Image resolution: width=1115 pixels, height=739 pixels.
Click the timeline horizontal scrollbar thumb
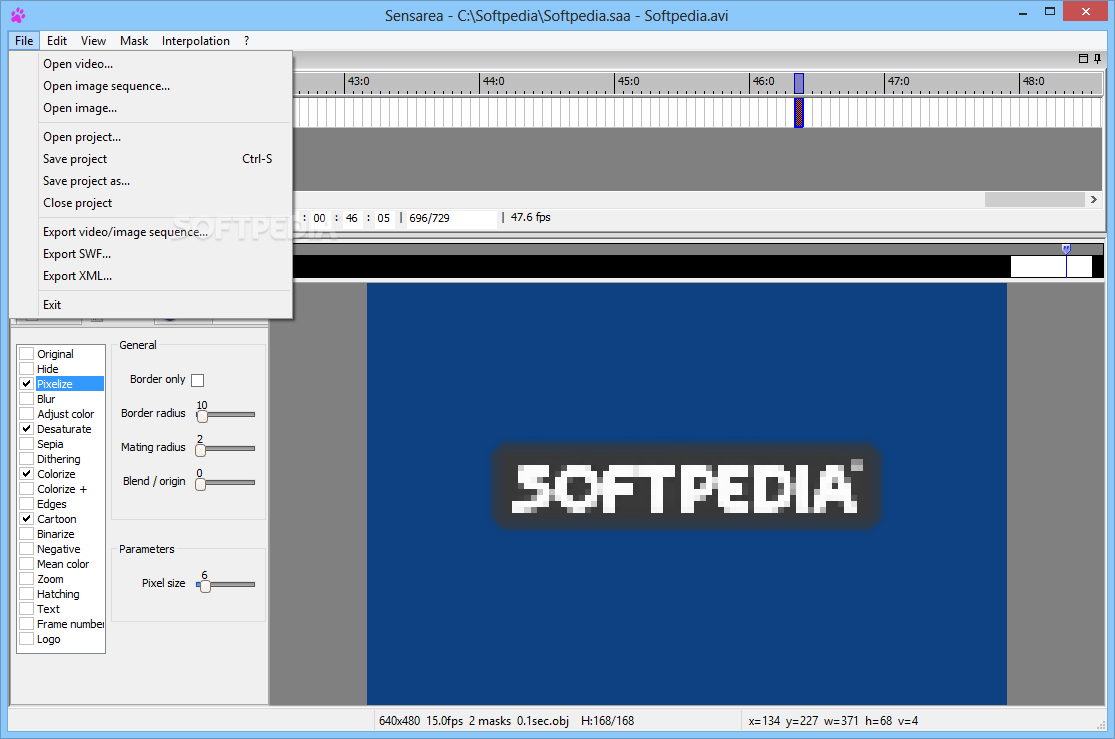pos(1035,200)
